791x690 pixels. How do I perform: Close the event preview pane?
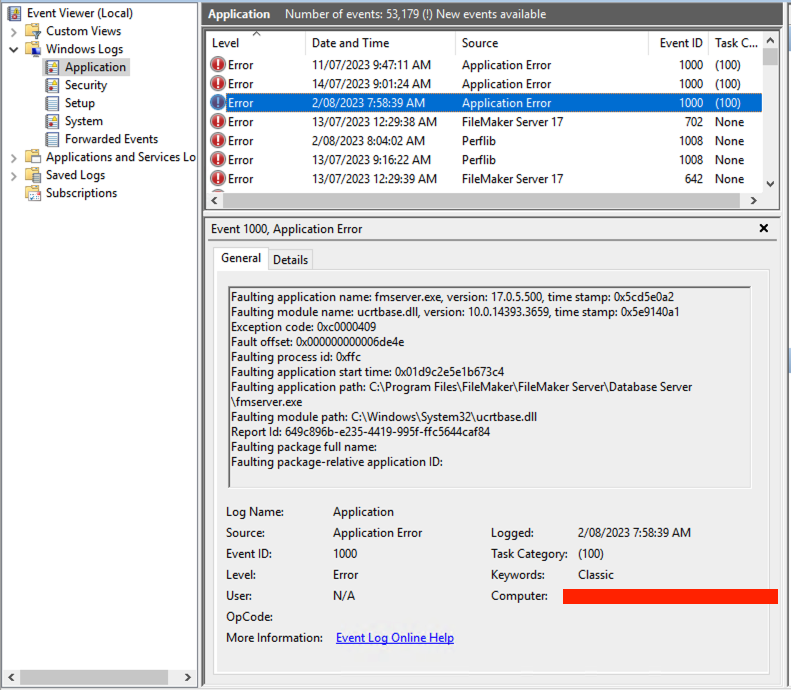point(764,229)
